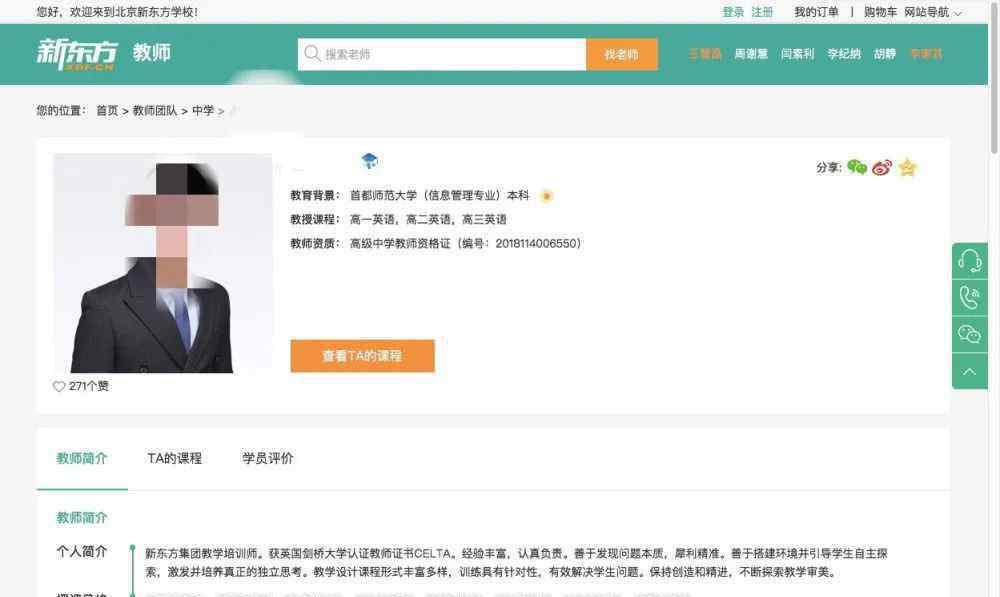The image size is (1000, 597).
Task: Like the teacher using the heart icon
Action: pos(59,387)
